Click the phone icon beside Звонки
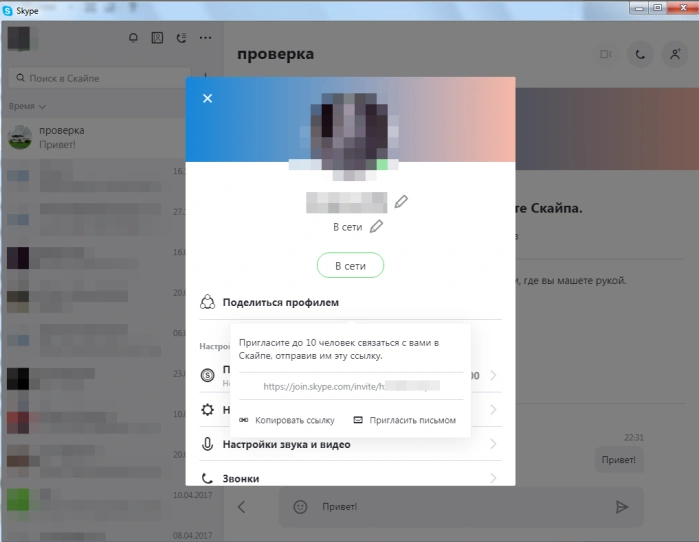 click(207, 478)
